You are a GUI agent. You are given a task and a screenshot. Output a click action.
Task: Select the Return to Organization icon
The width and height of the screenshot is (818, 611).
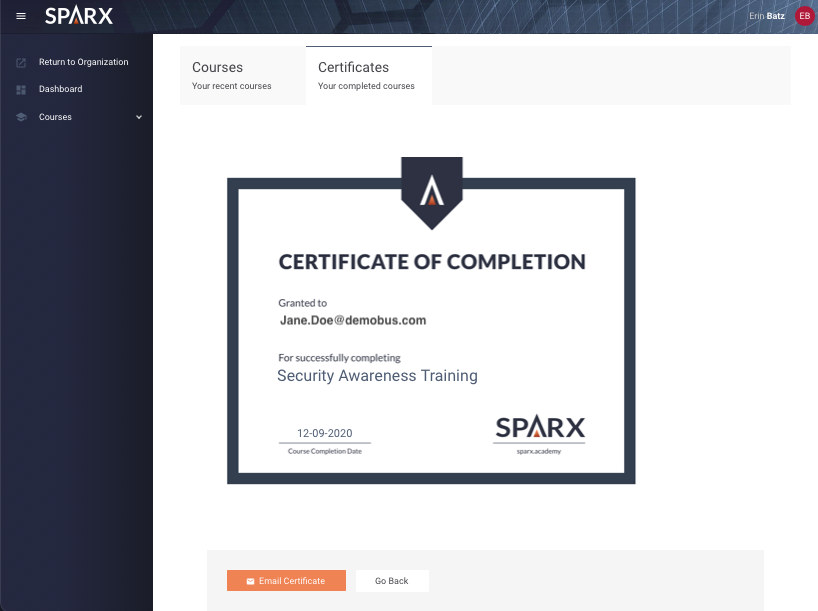(20, 62)
